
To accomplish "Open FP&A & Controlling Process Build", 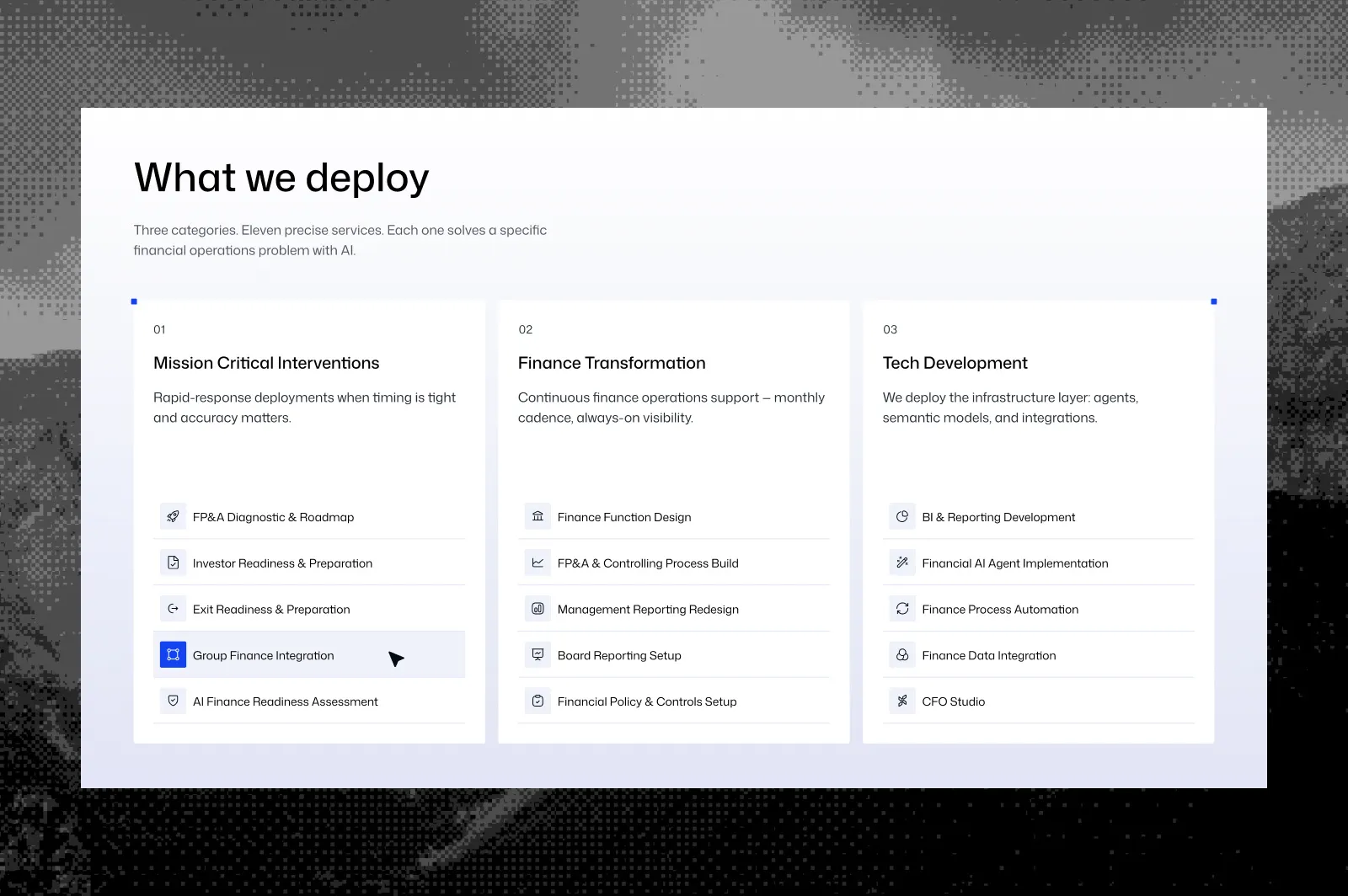I will coord(674,563).
